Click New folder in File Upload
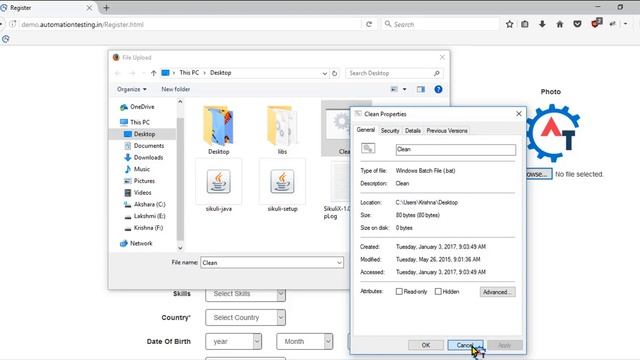 [x=176, y=89]
